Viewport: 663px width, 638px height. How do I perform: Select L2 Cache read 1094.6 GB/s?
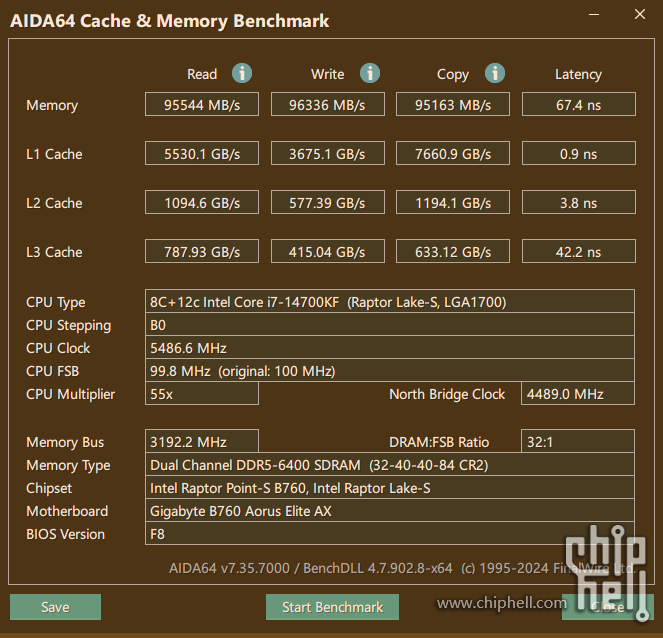tap(202, 203)
